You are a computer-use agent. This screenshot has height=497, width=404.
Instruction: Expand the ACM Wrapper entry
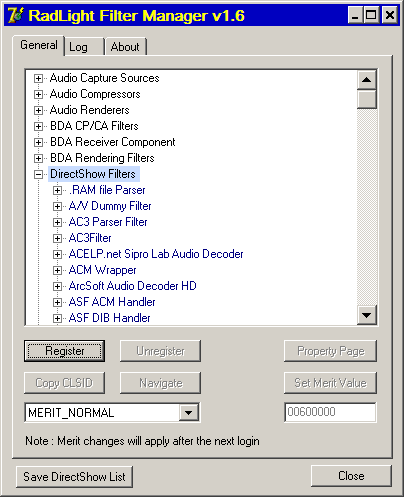pyautogui.click(x=57, y=270)
